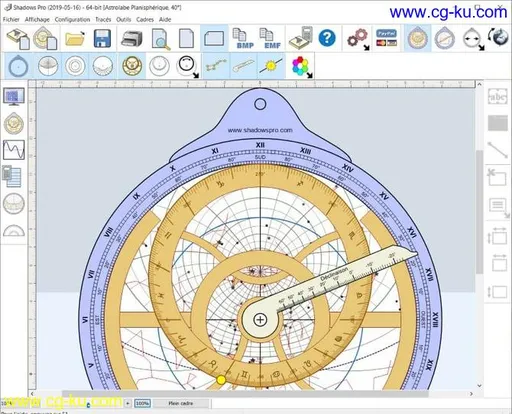Click the Plein cadre button
The image size is (512, 414).
(181, 404)
